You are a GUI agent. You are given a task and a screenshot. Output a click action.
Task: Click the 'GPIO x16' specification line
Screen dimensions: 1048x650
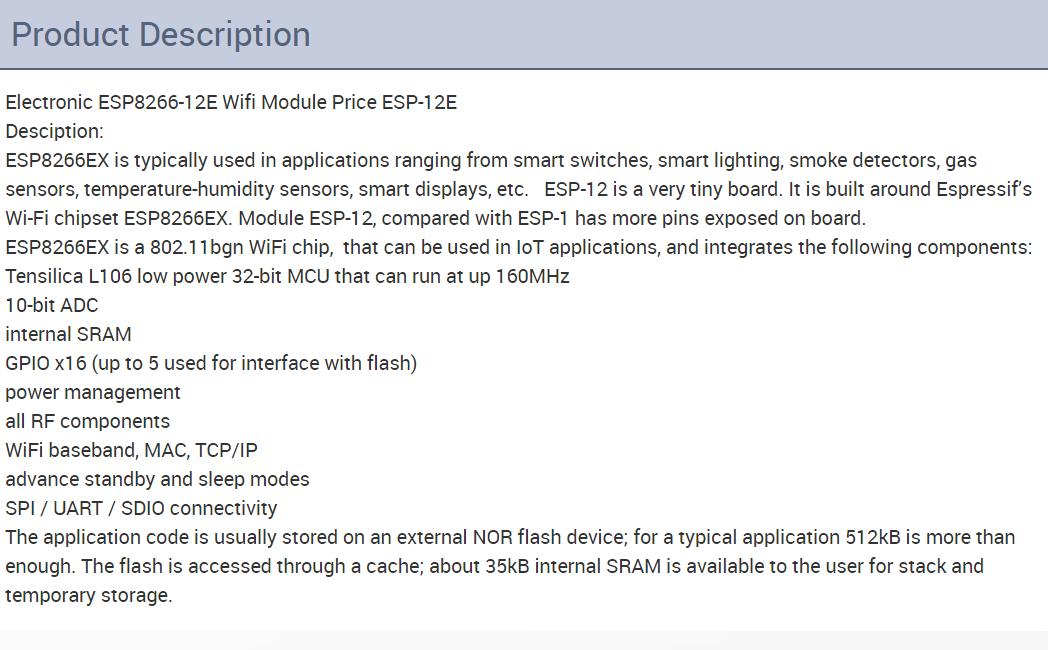[211, 363]
